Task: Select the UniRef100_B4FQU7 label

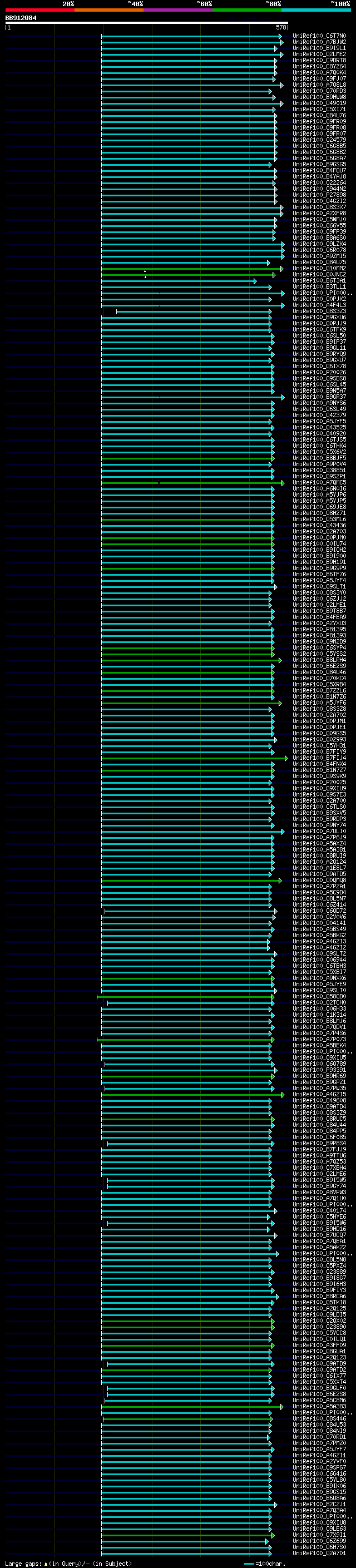Action: (319, 170)
